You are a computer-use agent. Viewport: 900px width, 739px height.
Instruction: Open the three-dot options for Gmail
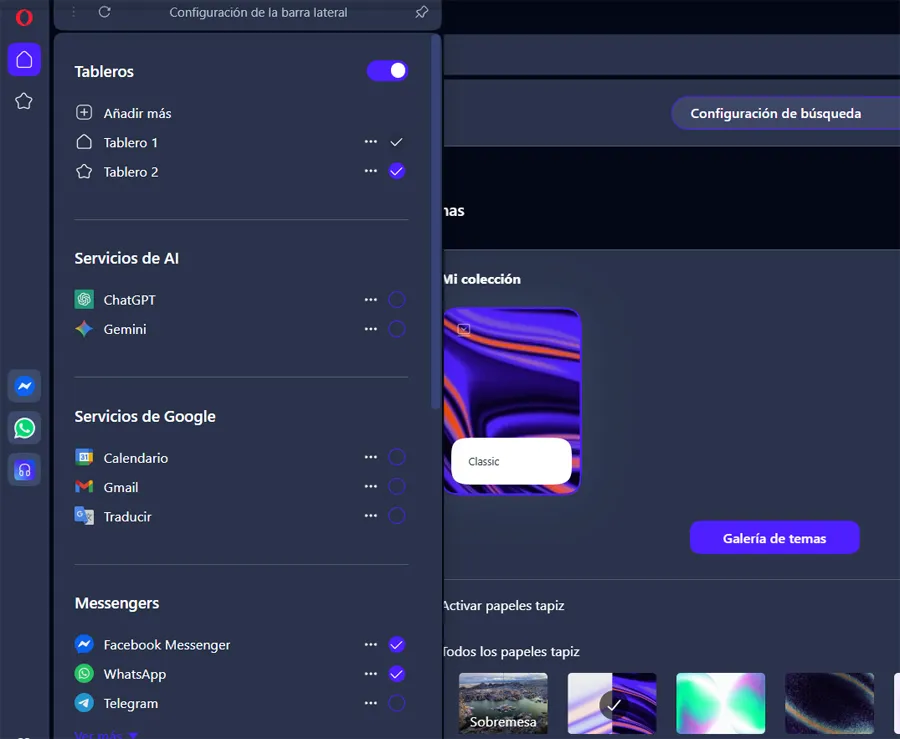pyautogui.click(x=371, y=487)
